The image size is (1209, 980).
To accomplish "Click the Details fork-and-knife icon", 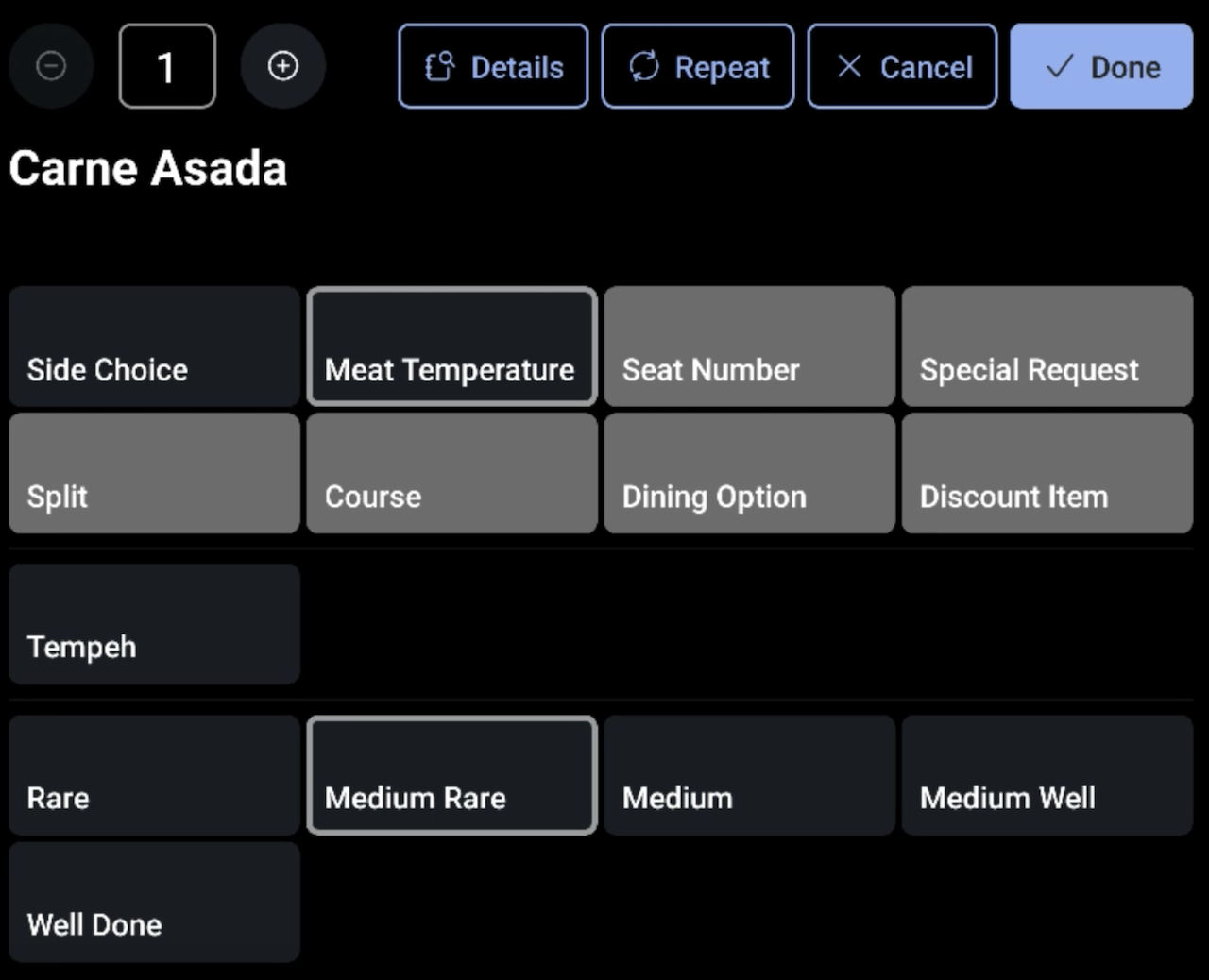I will 440,65.
